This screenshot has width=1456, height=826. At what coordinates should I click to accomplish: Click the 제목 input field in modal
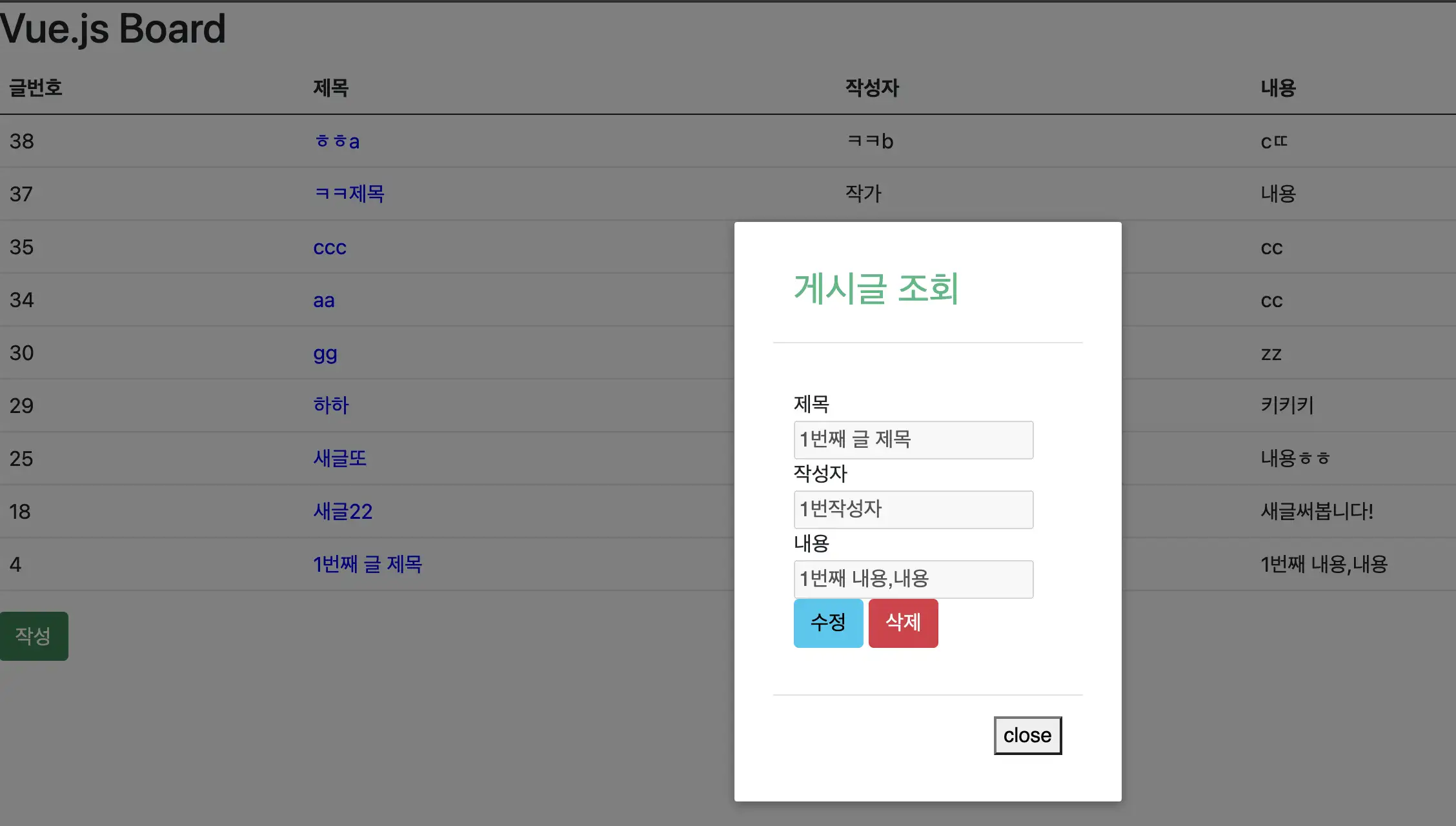[x=913, y=439]
